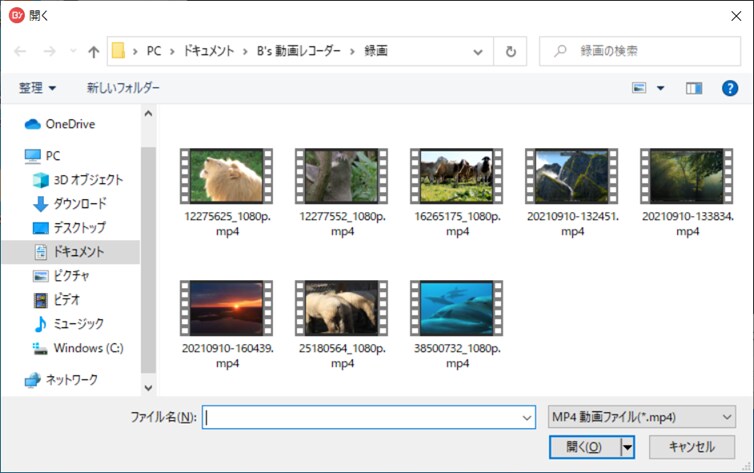The height and width of the screenshot is (473, 754).
Task: Click the 録画の検索 search box
Action: 637,51
